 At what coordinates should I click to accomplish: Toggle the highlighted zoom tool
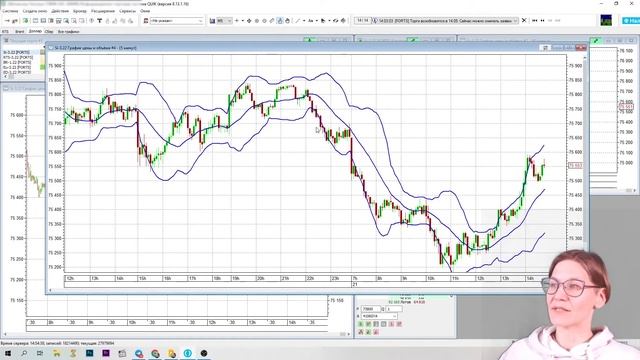(280, 21)
